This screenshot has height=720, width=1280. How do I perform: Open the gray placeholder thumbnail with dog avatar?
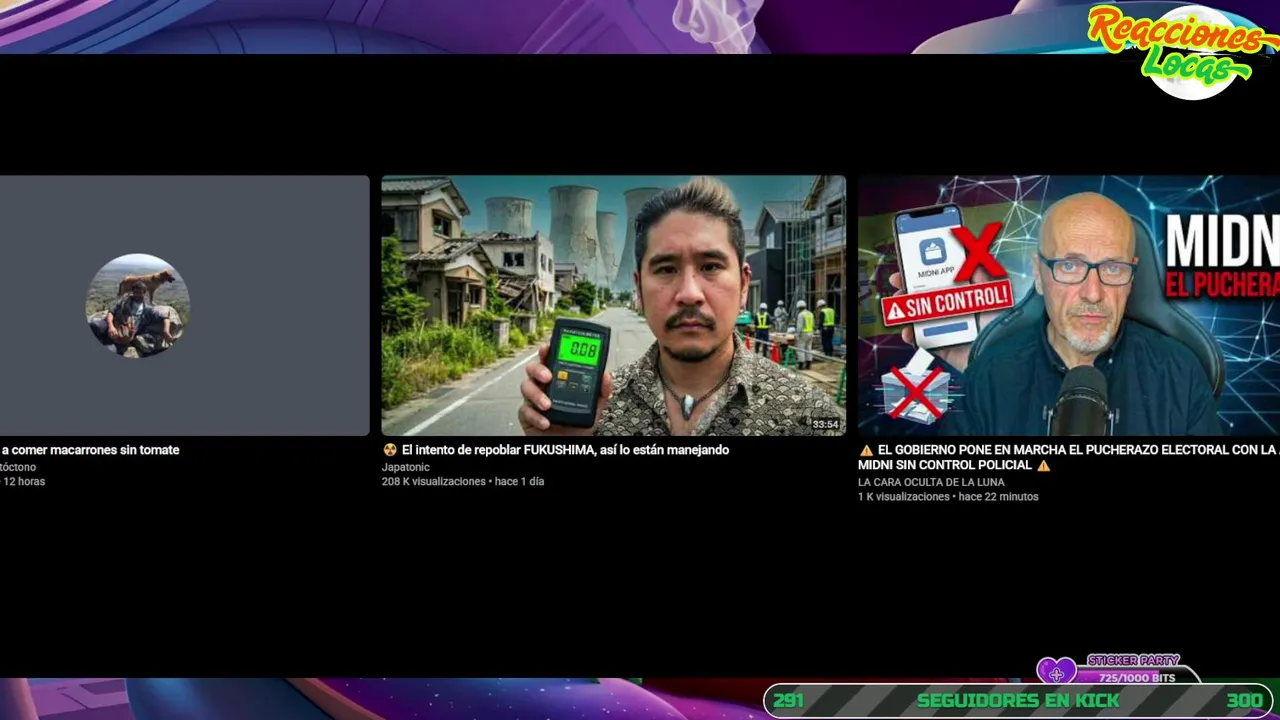click(x=184, y=305)
